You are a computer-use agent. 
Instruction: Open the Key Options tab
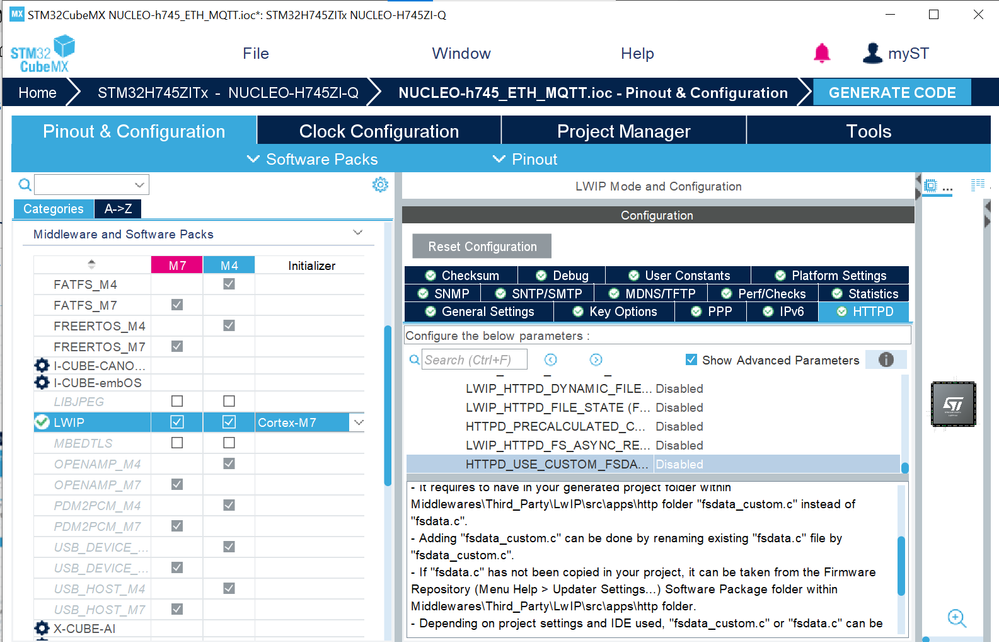coord(614,311)
